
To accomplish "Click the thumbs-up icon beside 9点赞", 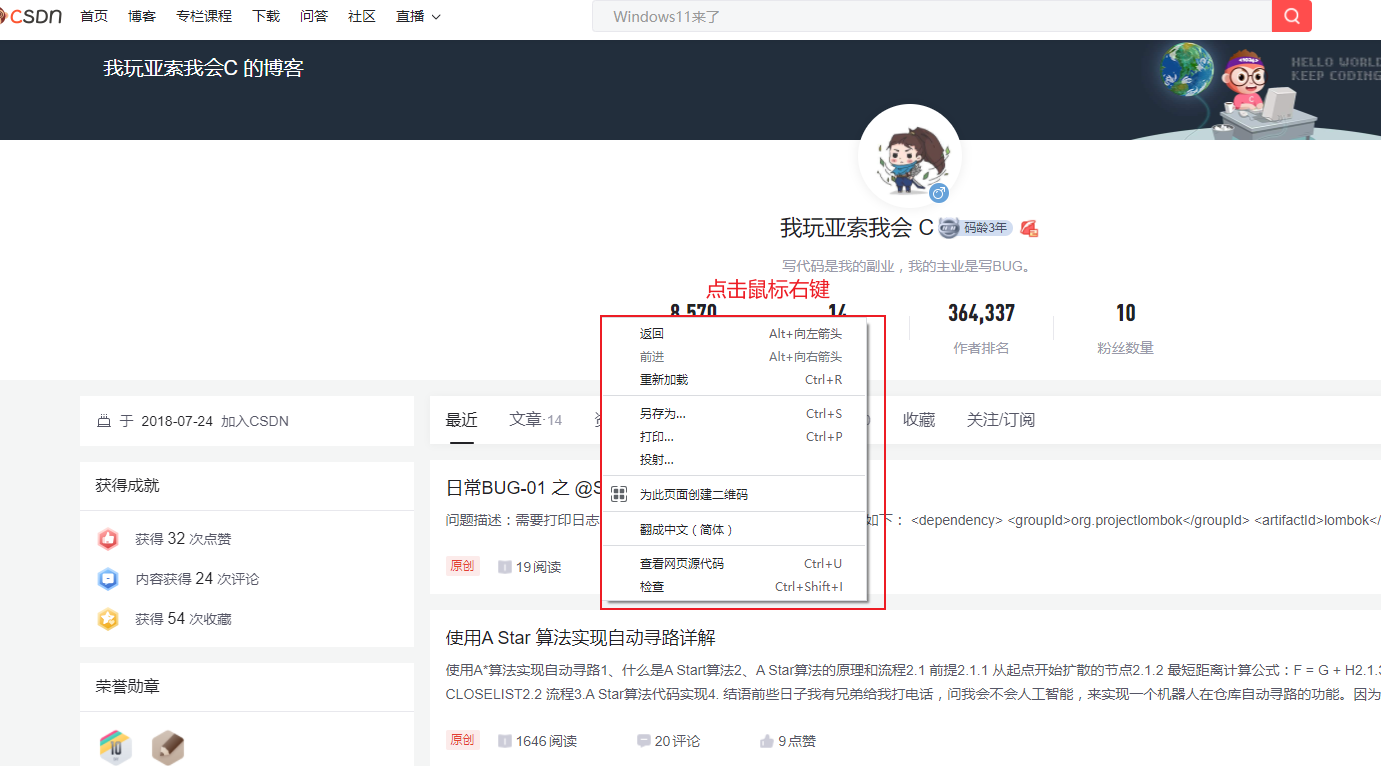I will (x=767, y=741).
